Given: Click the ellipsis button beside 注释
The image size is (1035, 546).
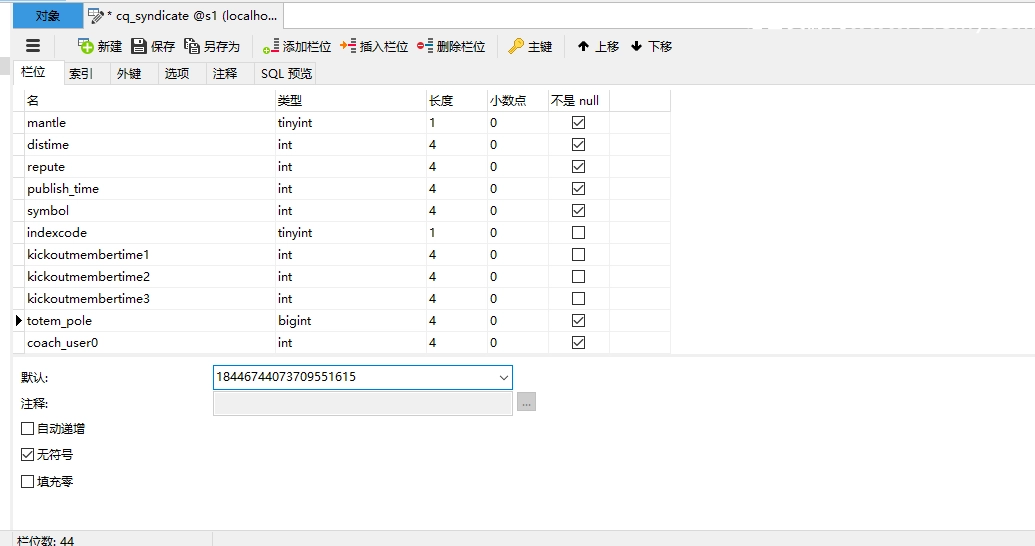Looking at the screenshot, I should 526,402.
